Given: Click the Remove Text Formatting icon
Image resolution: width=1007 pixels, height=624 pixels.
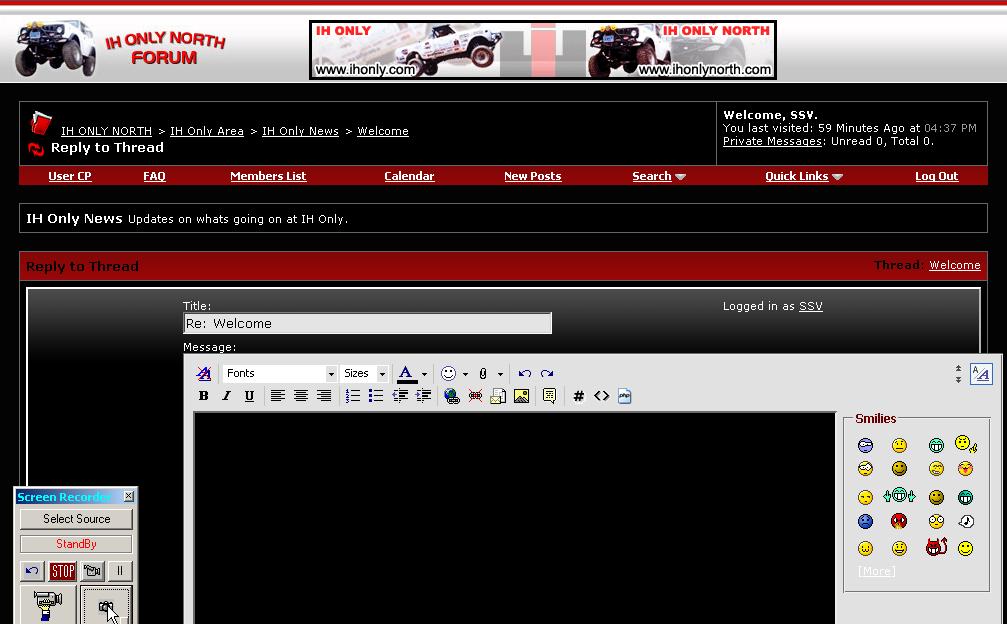Looking at the screenshot, I should (x=204, y=374).
